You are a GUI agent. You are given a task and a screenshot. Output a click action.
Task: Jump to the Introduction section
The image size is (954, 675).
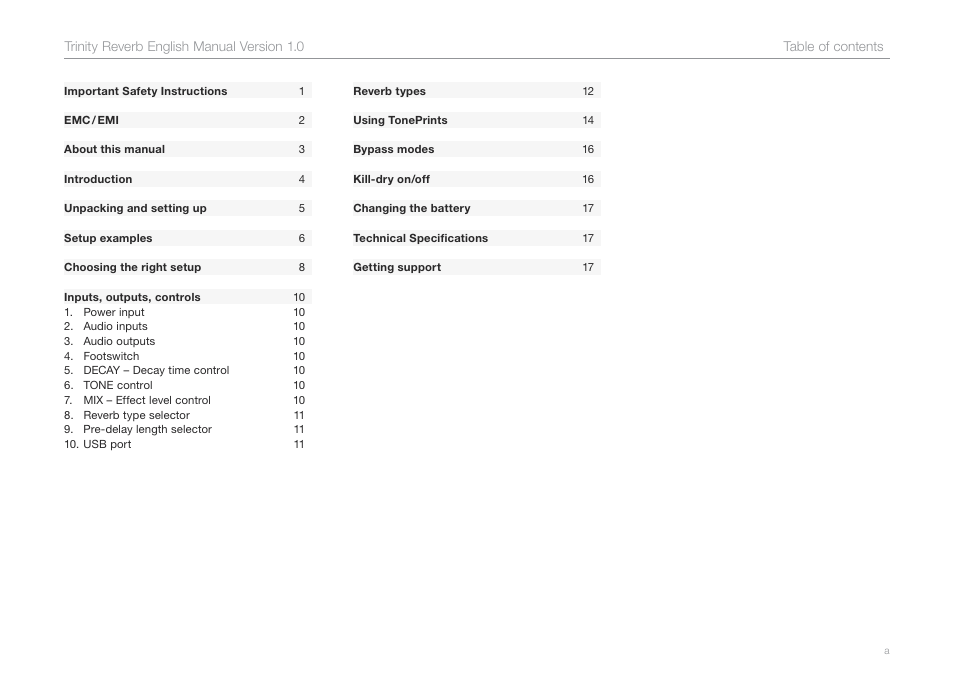[187, 179]
